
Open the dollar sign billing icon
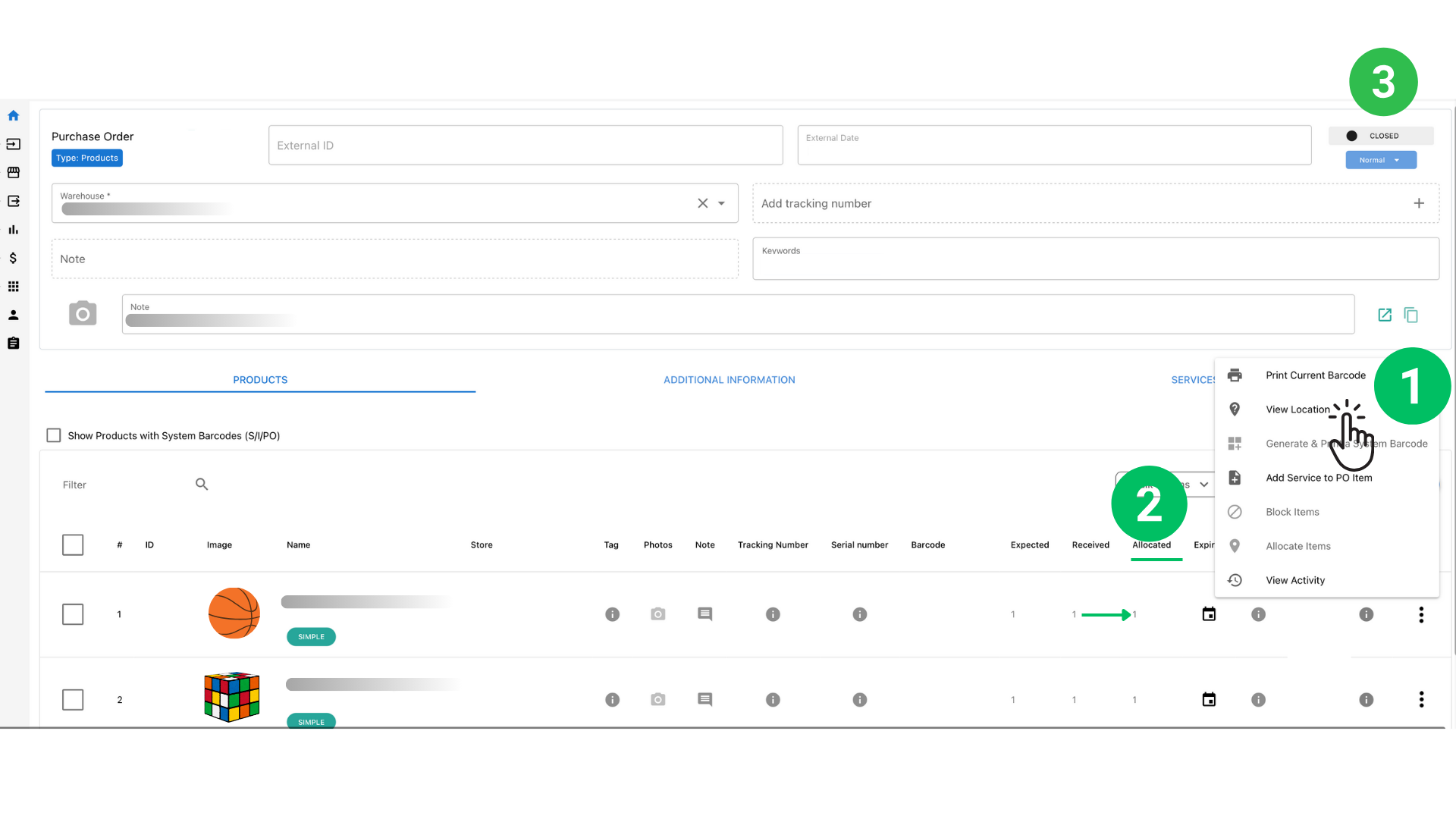tap(13, 259)
